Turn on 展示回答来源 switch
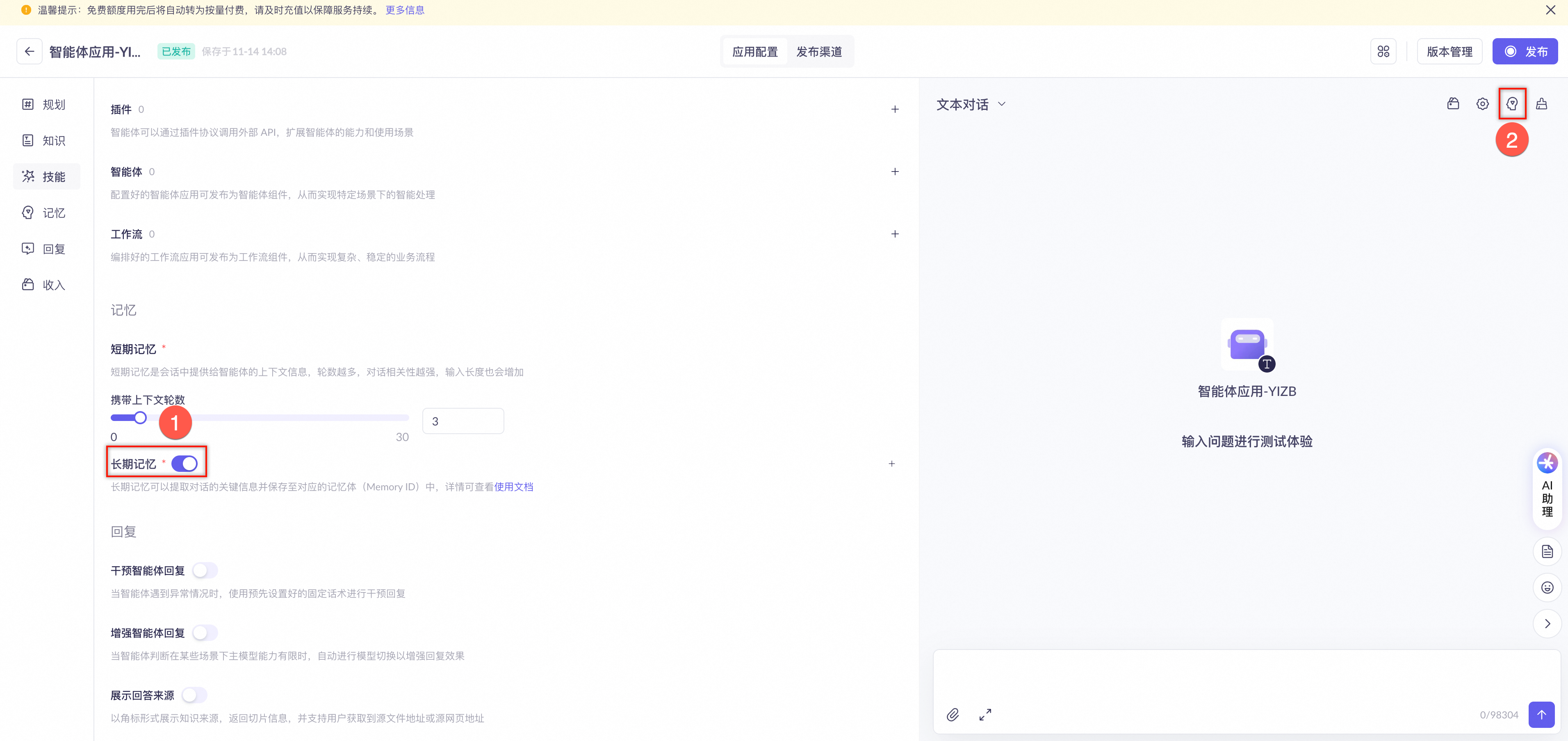Viewport: 1568px width, 741px height. point(194,695)
